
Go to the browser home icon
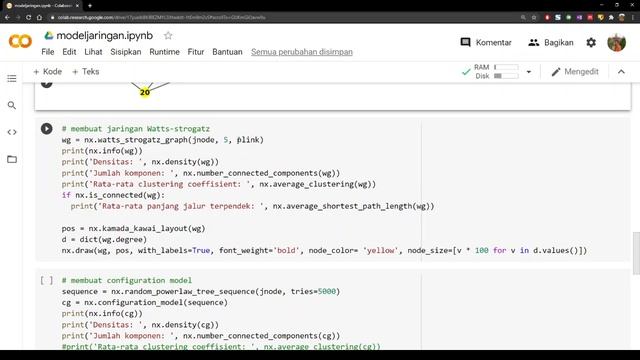39,17
